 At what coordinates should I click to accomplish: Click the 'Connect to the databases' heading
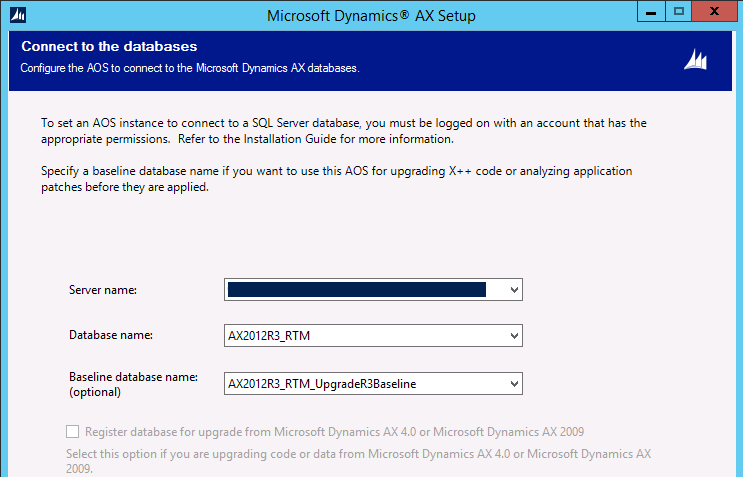pyautogui.click(x=109, y=47)
